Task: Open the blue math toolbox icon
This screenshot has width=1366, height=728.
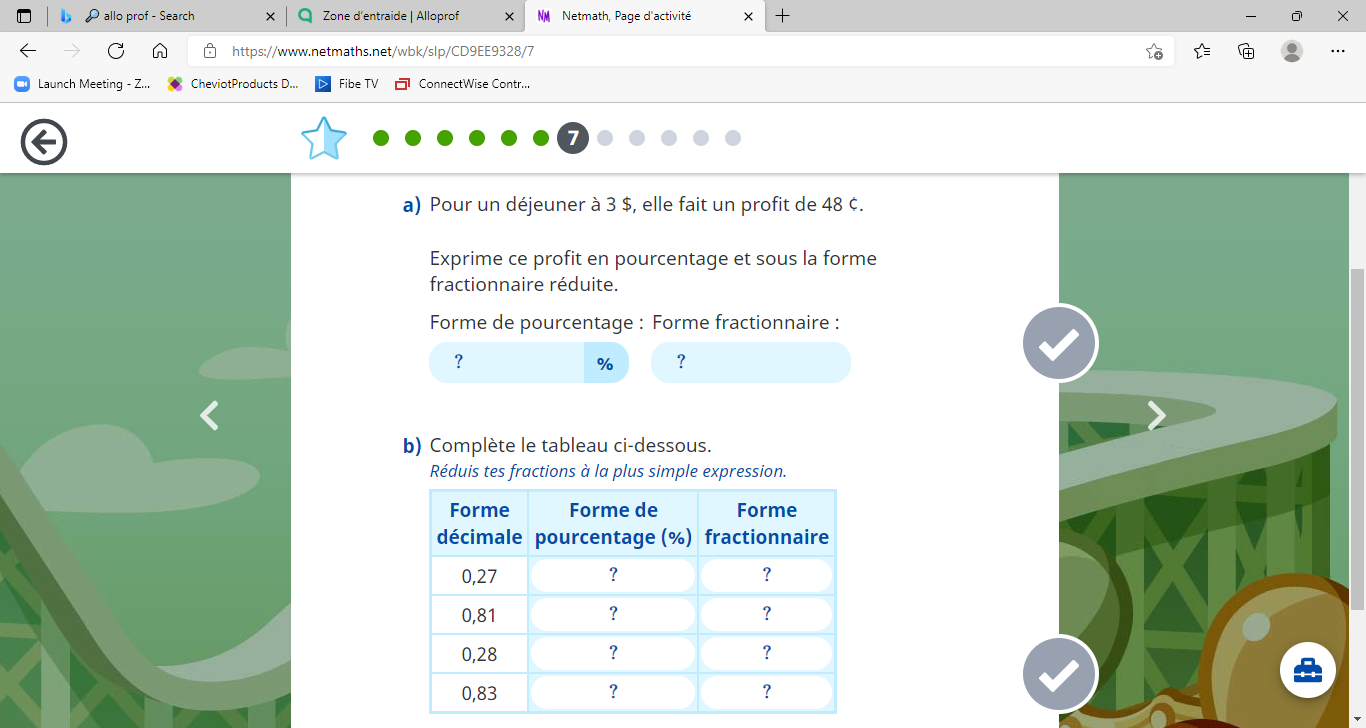Action: 1308,670
